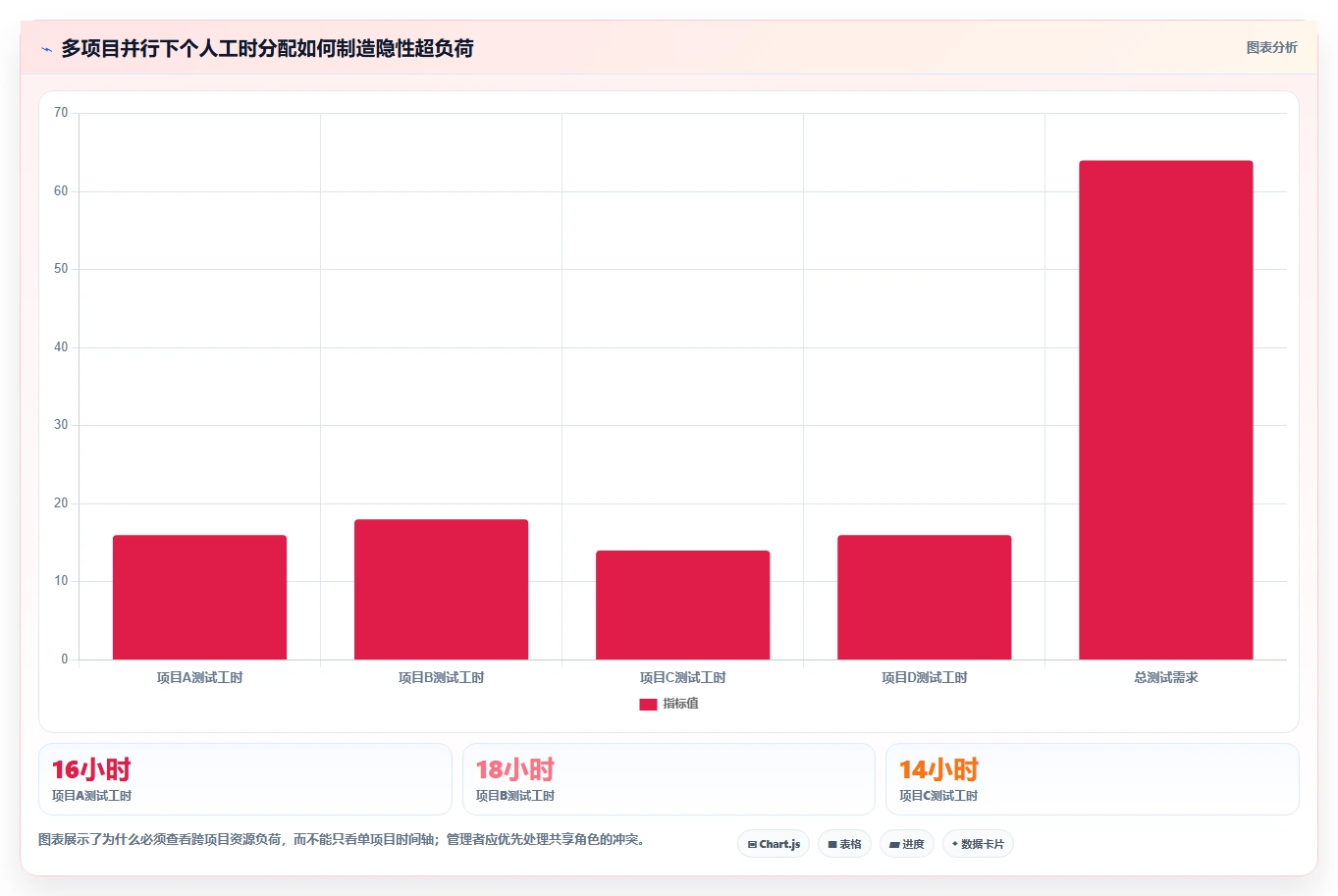This screenshot has width=1338, height=896.
Task: Click the y-axis value 50
Action: [61, 269]
